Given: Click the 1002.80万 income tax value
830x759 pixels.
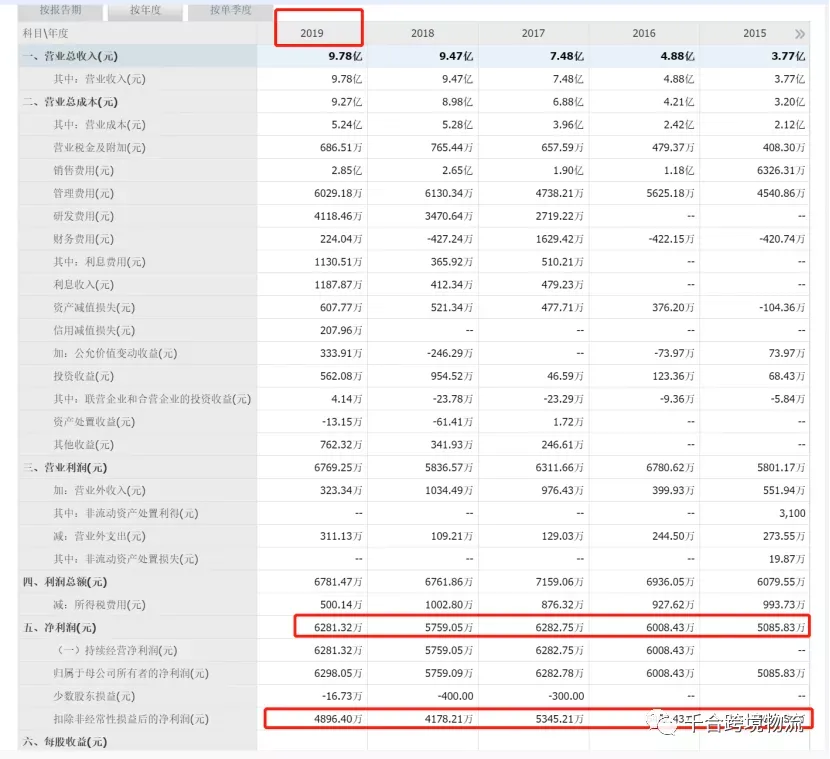Looking at the screenshot, I should click(x=449, y=605).
